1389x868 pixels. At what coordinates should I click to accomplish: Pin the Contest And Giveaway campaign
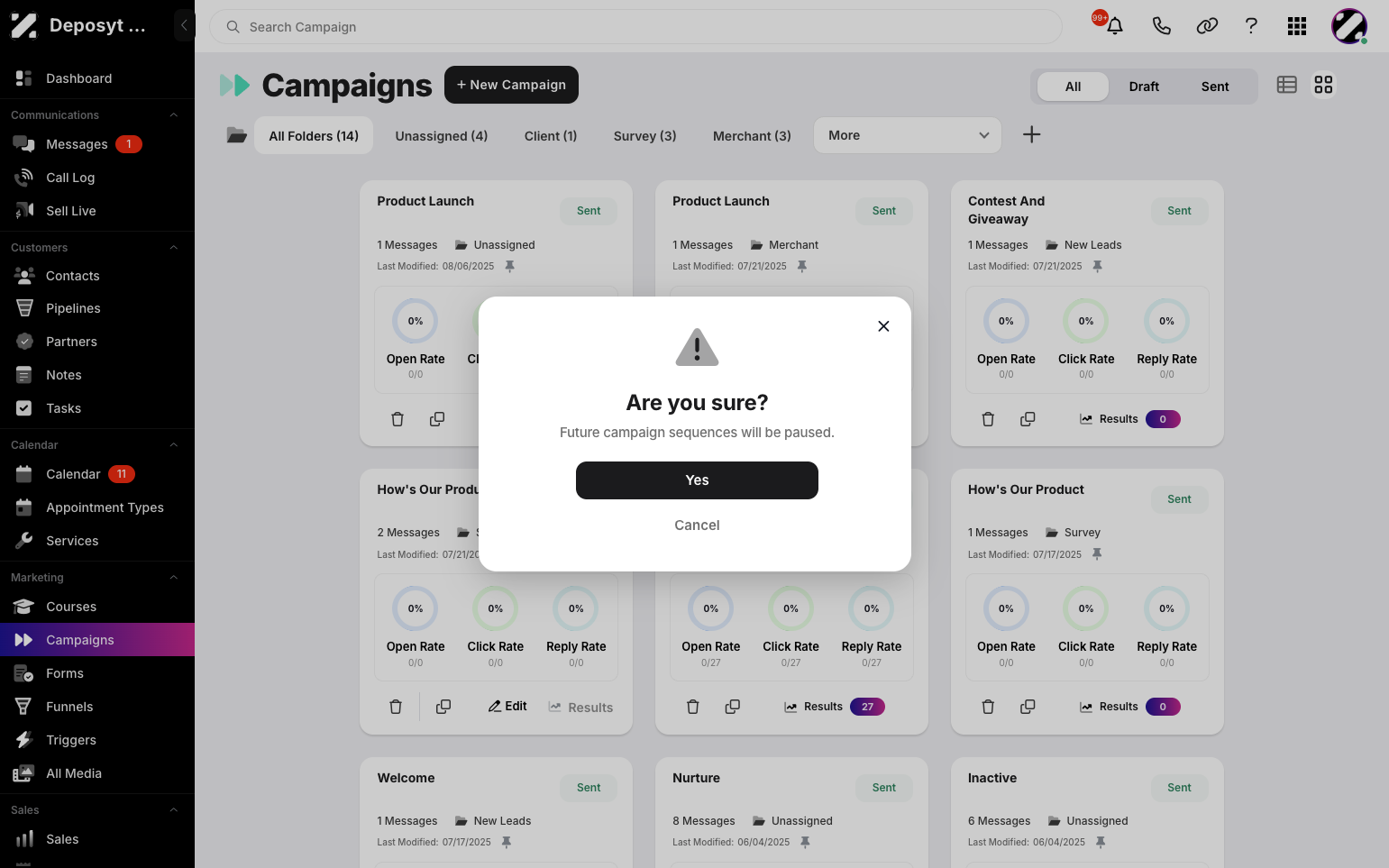[x=1097, y=267]
